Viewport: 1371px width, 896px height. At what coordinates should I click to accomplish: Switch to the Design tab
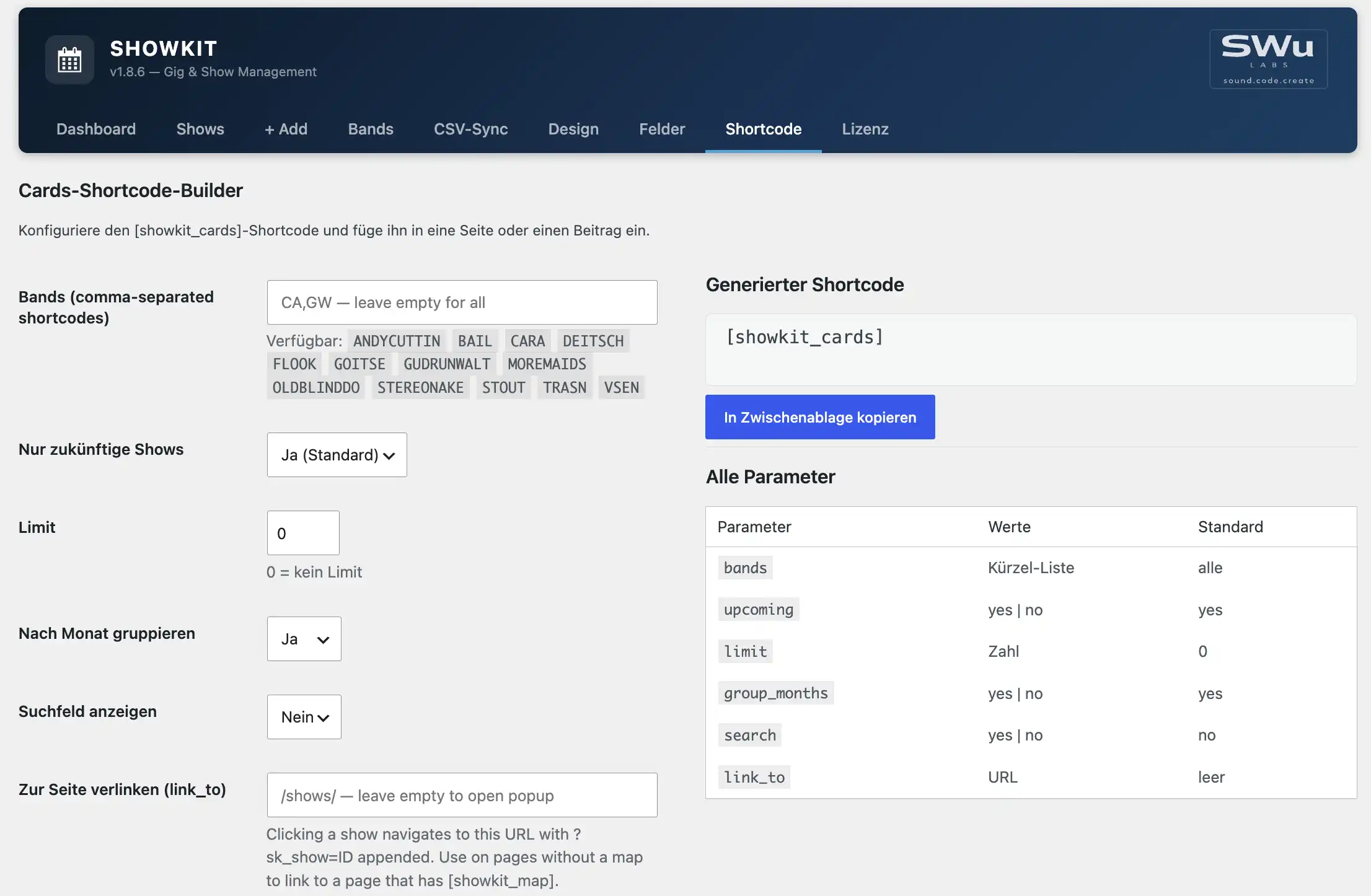click(573, 129)
